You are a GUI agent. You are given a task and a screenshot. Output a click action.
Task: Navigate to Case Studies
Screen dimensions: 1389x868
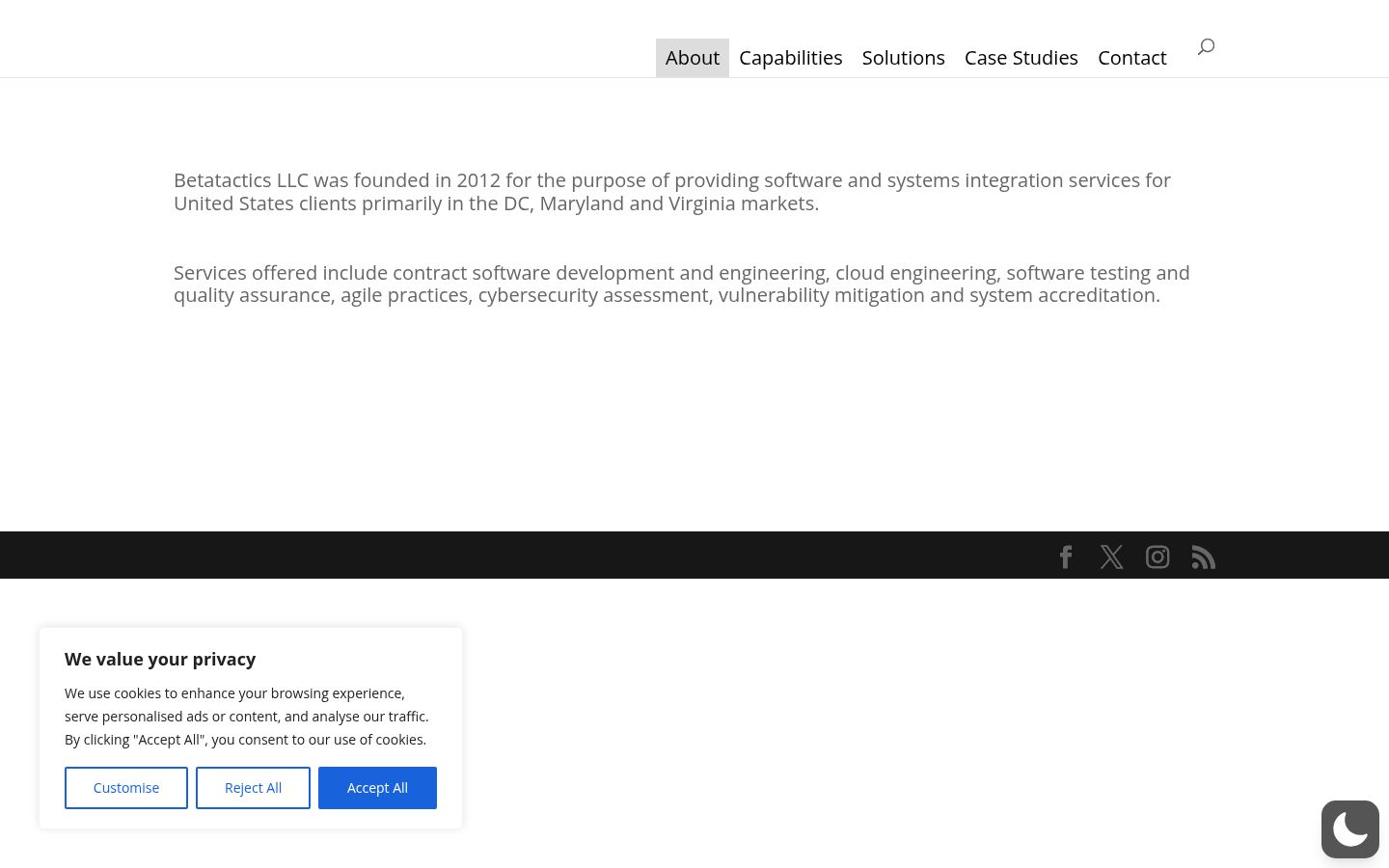(x=1021, y=58)
